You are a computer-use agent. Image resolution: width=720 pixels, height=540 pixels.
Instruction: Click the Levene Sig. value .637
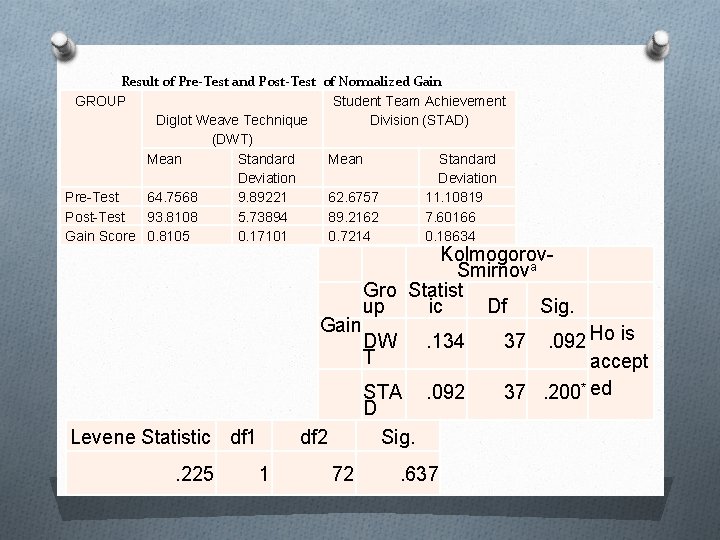419,474
